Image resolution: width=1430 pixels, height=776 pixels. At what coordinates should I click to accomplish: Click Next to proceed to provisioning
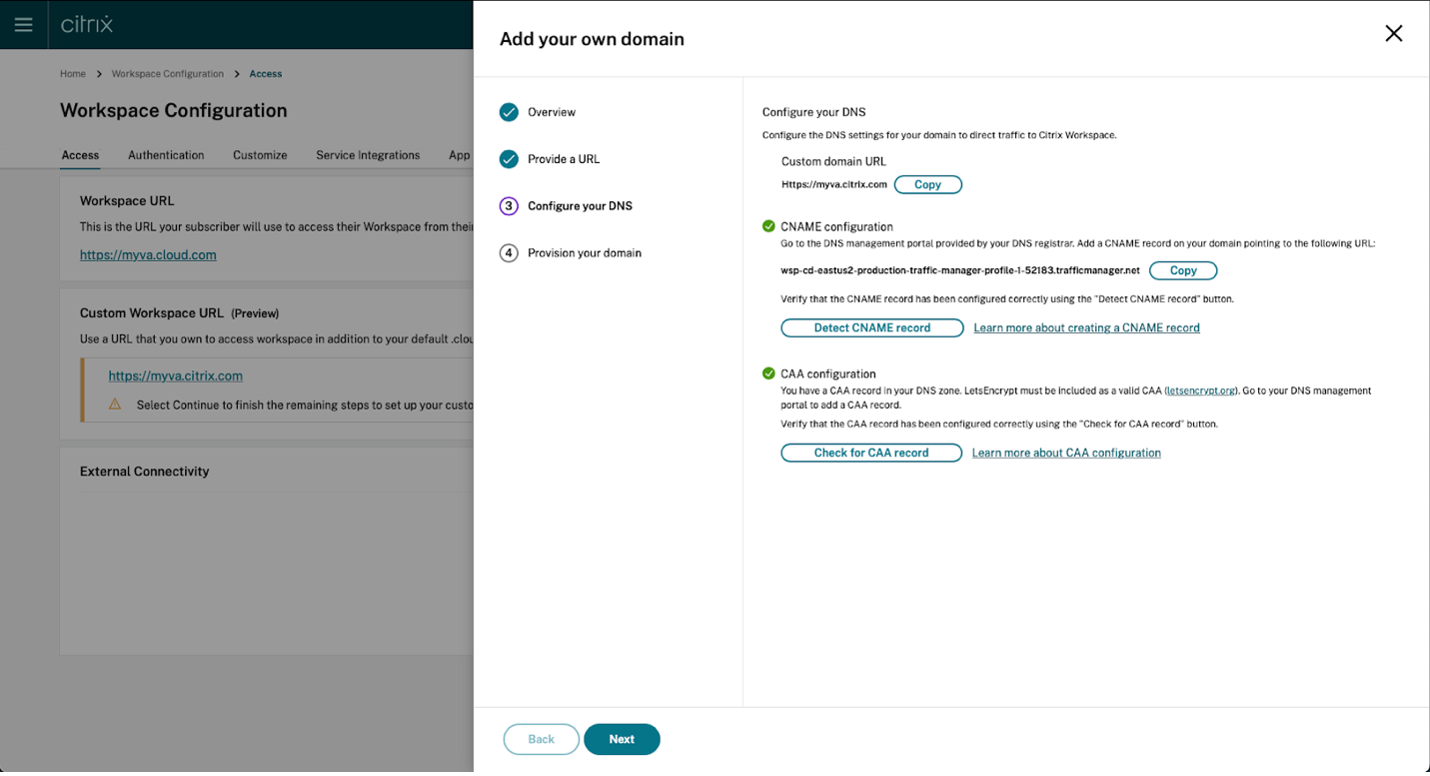point(622,739)
